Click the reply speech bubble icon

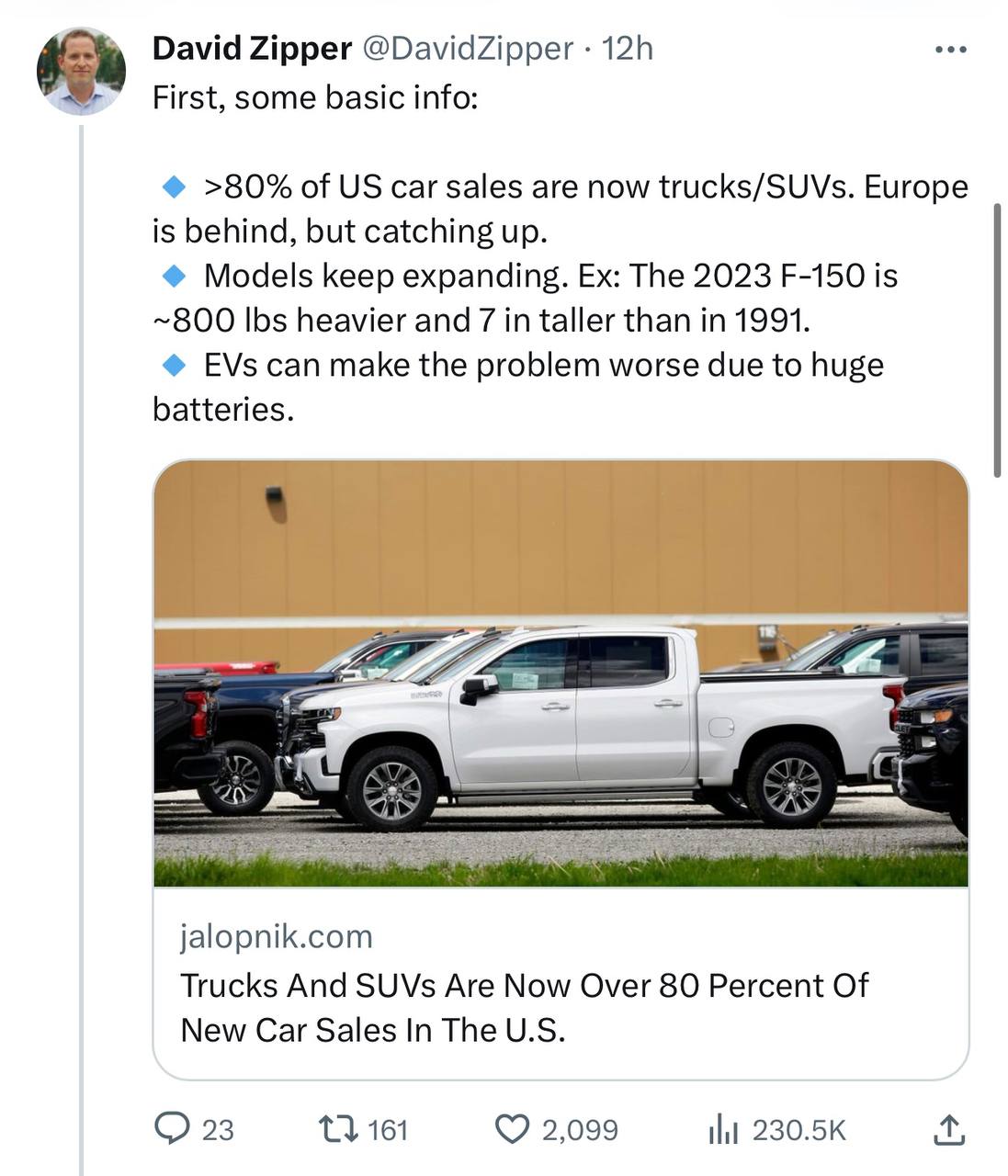[172, 1128]
